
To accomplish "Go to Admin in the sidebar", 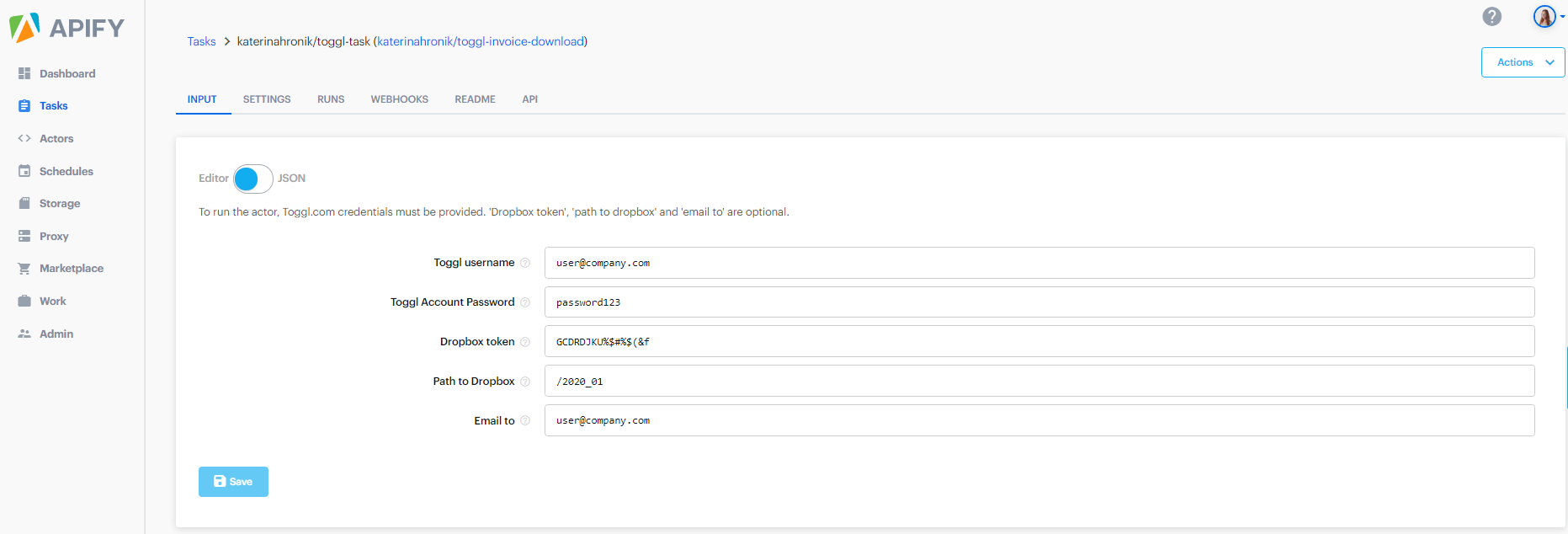I will click(56, 334).
